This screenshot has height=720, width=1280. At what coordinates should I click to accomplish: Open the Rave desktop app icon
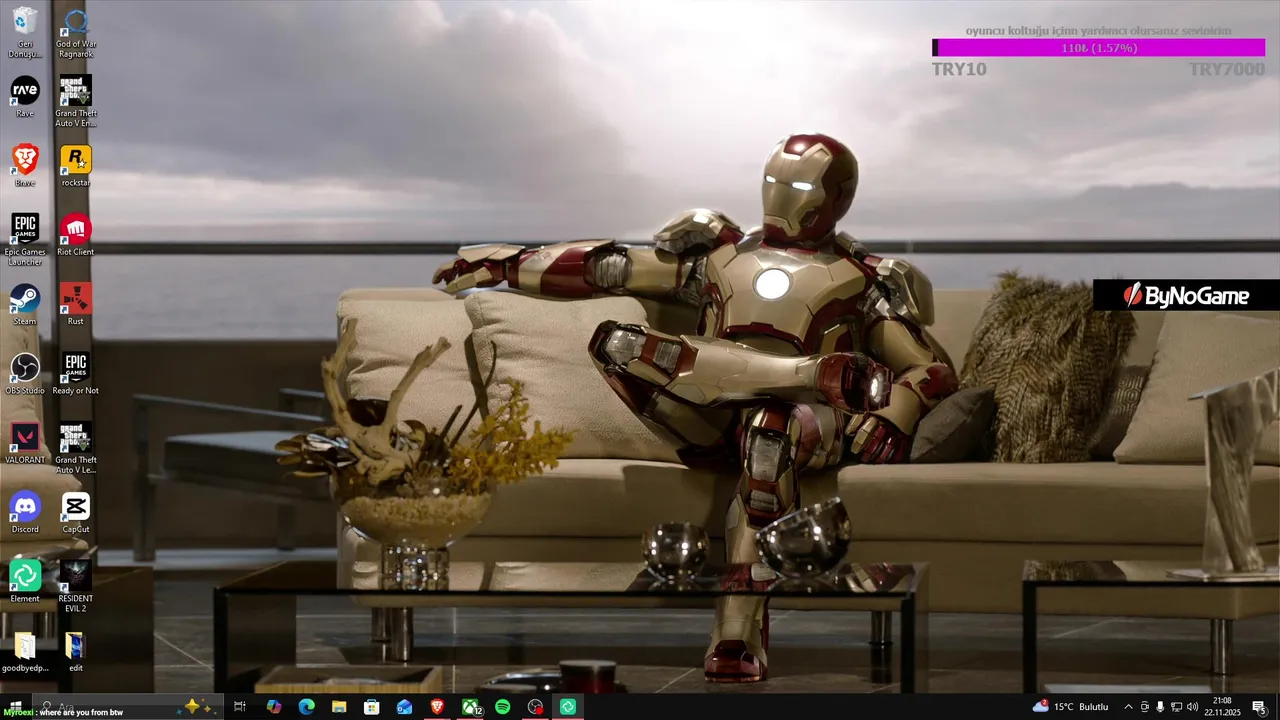(25, 97)
